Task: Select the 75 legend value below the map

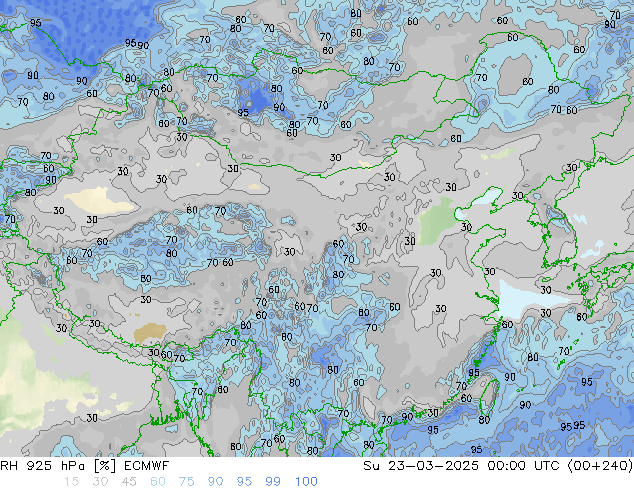Action: coord(186,482)
